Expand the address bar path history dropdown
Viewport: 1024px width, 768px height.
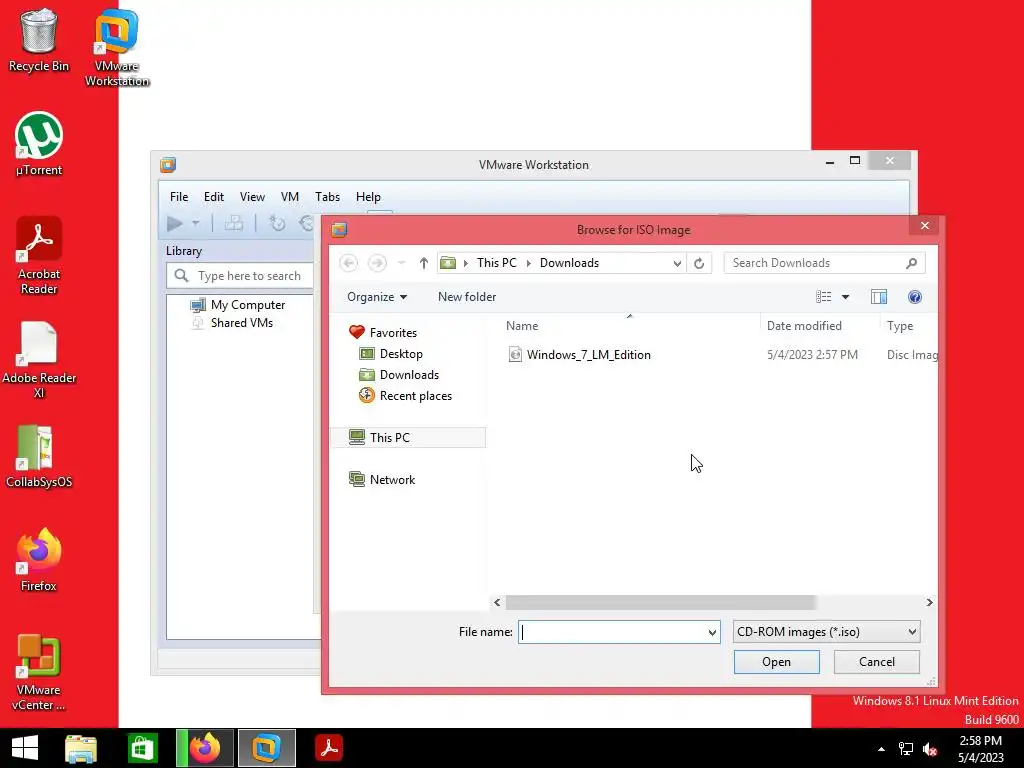tap(677, 263)
